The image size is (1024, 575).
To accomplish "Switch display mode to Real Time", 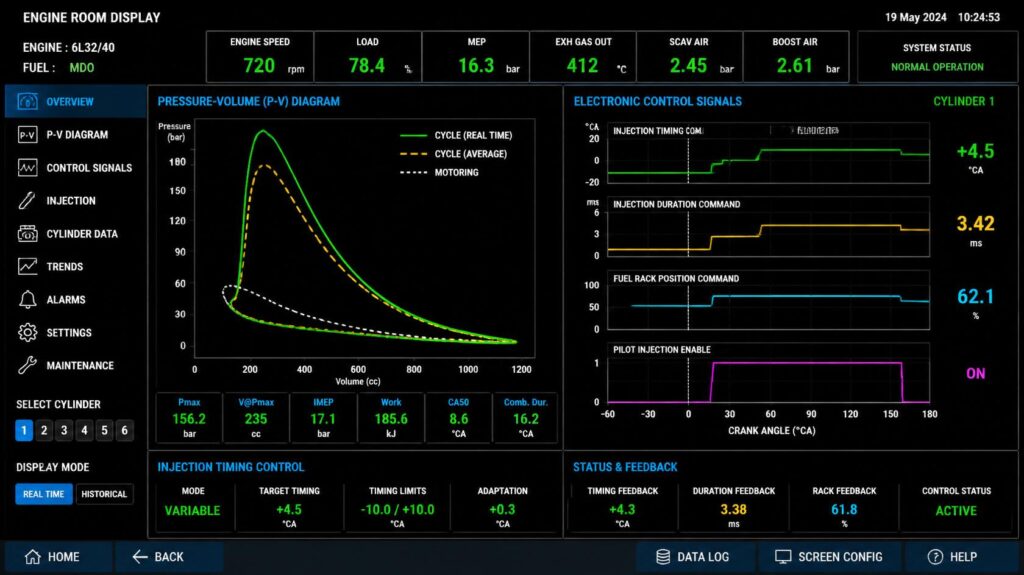I will [x=44, y=494].
